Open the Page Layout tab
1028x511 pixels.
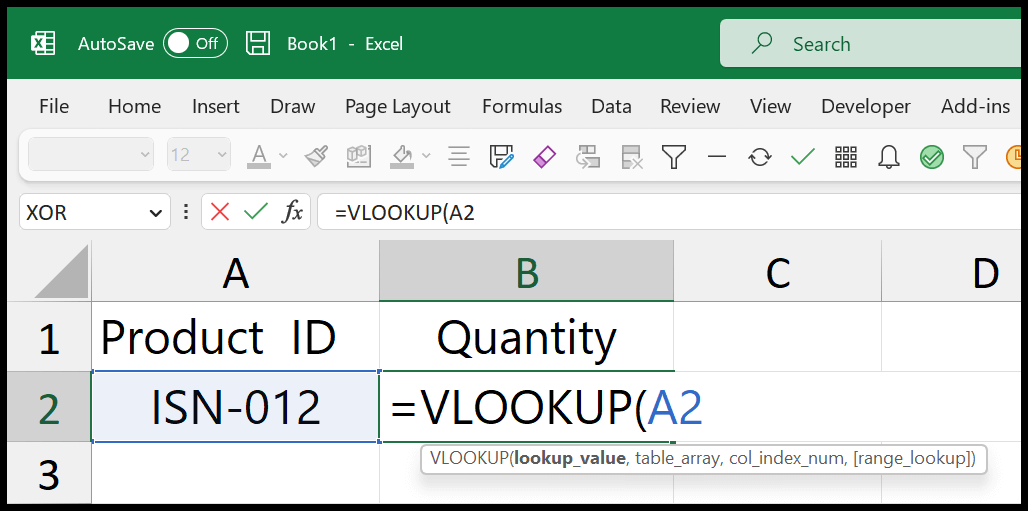pos(398,106)
